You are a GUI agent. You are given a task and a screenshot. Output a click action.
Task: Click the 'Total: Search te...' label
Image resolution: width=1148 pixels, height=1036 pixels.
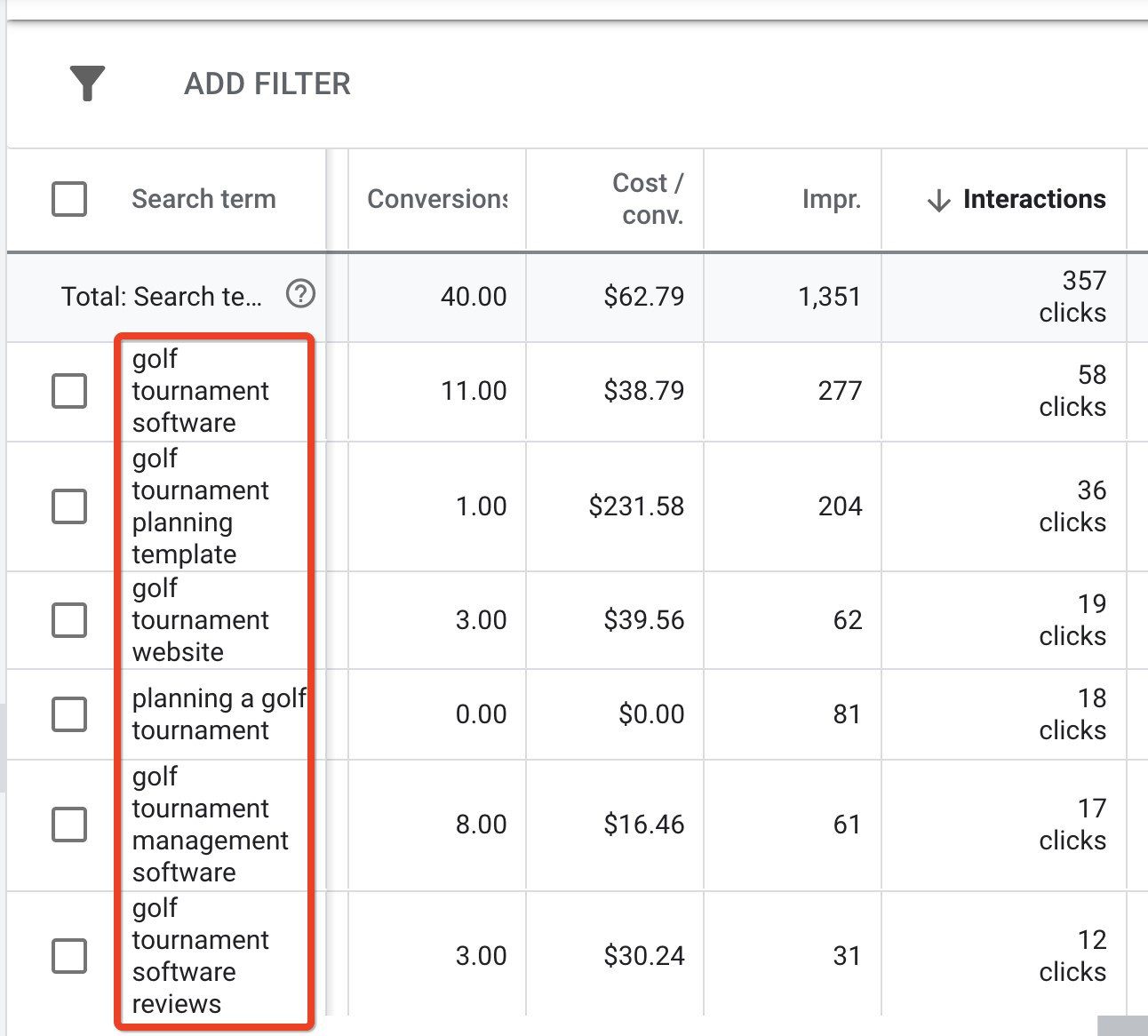click(x=162, y=296)
